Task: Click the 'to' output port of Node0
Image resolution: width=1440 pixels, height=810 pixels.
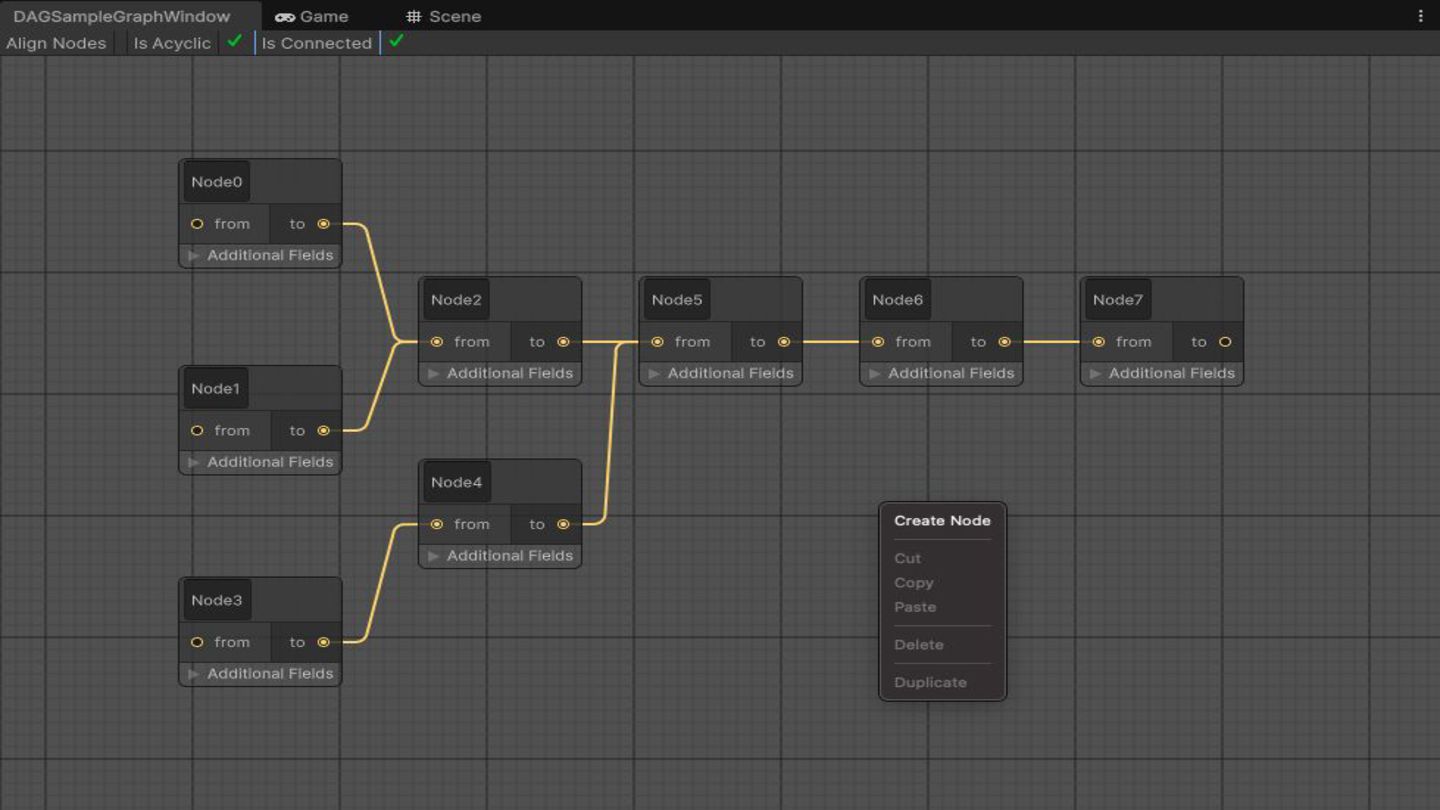Action: [323, 224]
